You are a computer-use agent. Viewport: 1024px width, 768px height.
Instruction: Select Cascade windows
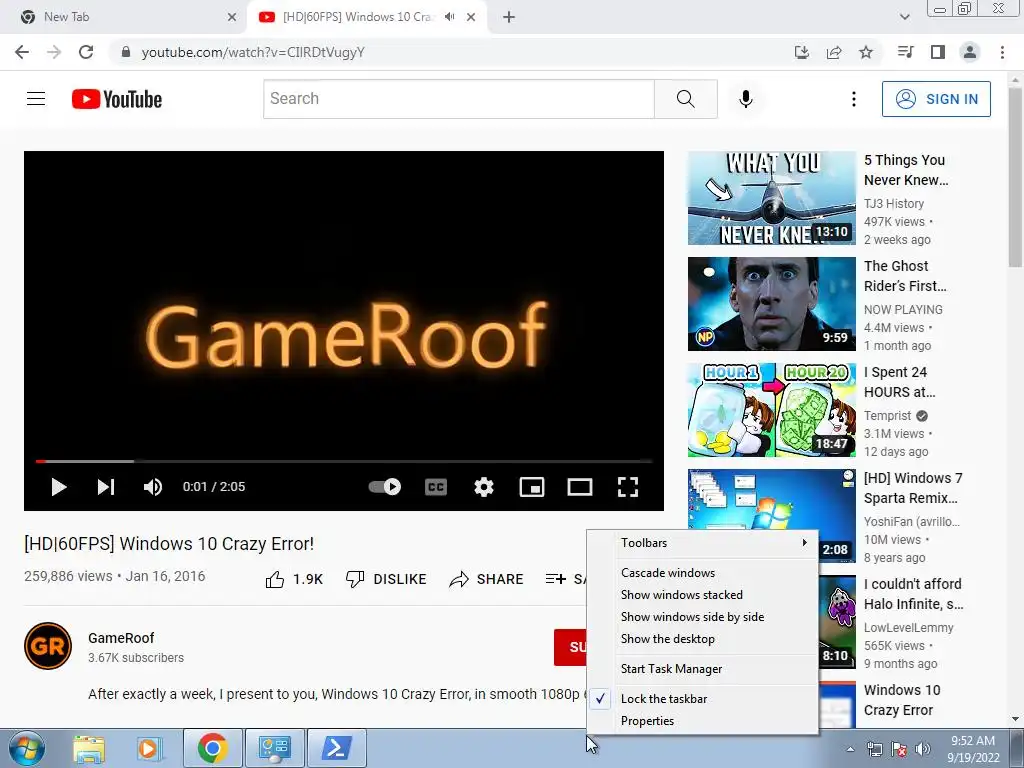pos(703,573)
